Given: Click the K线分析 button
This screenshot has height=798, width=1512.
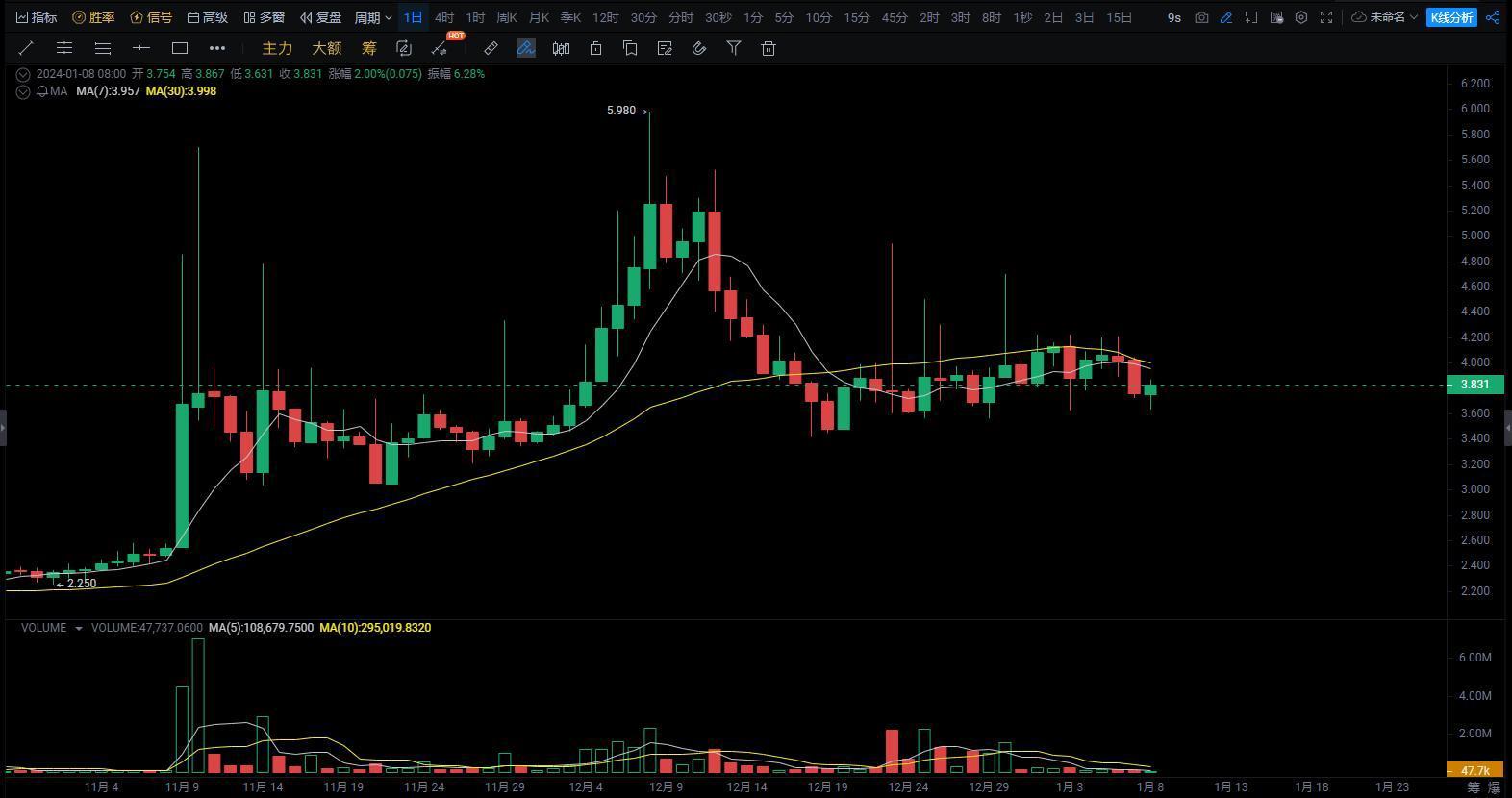Looking at the screenshot, I should 1450,17.
